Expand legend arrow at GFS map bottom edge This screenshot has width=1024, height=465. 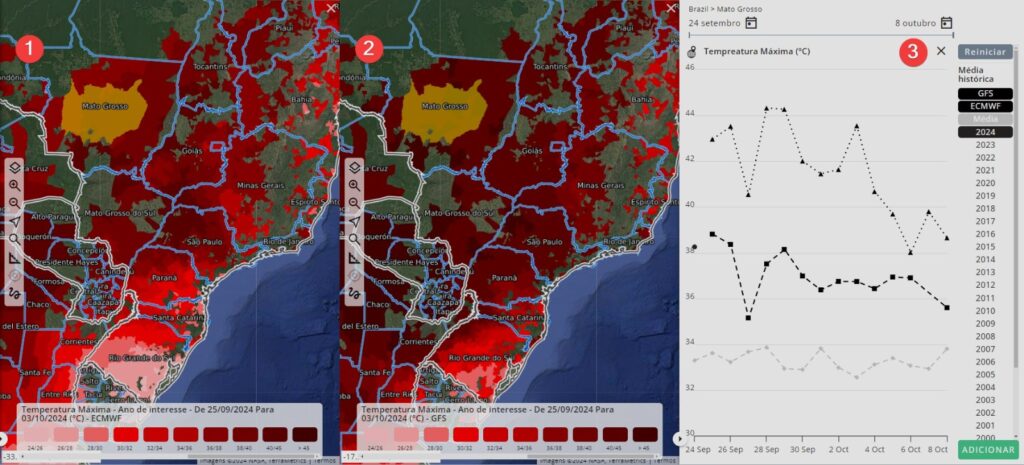click(679, 439)
